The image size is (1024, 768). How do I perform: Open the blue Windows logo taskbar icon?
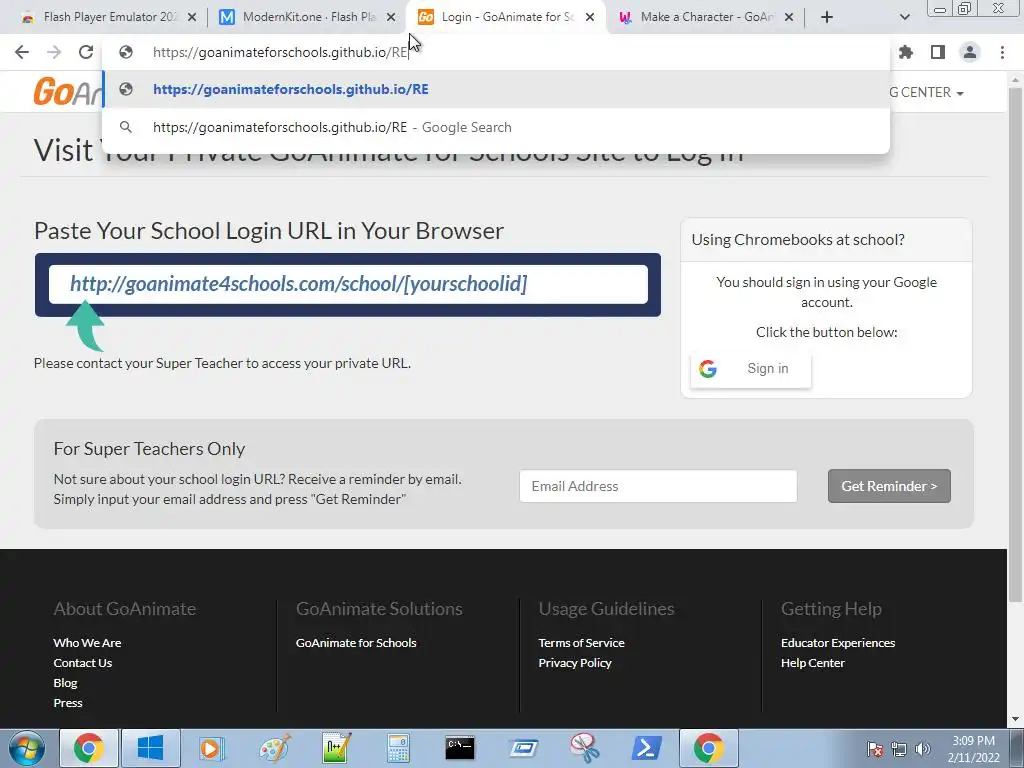pyautogui.click(x=150, y=748)
